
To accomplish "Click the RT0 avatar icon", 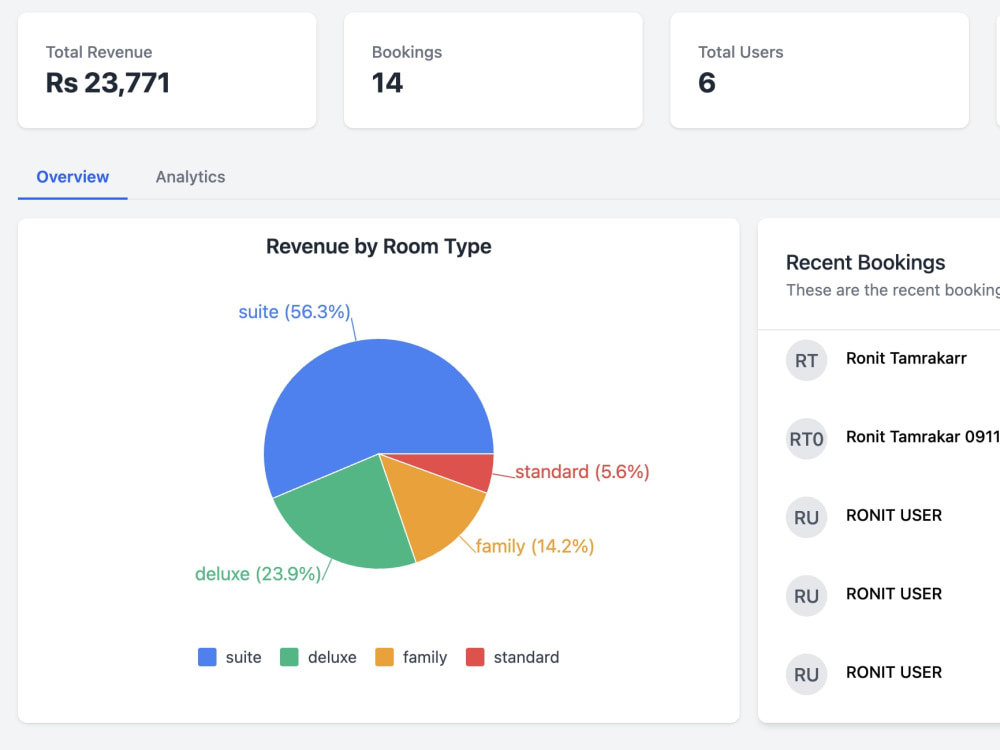I will click(x=806, y=439).
